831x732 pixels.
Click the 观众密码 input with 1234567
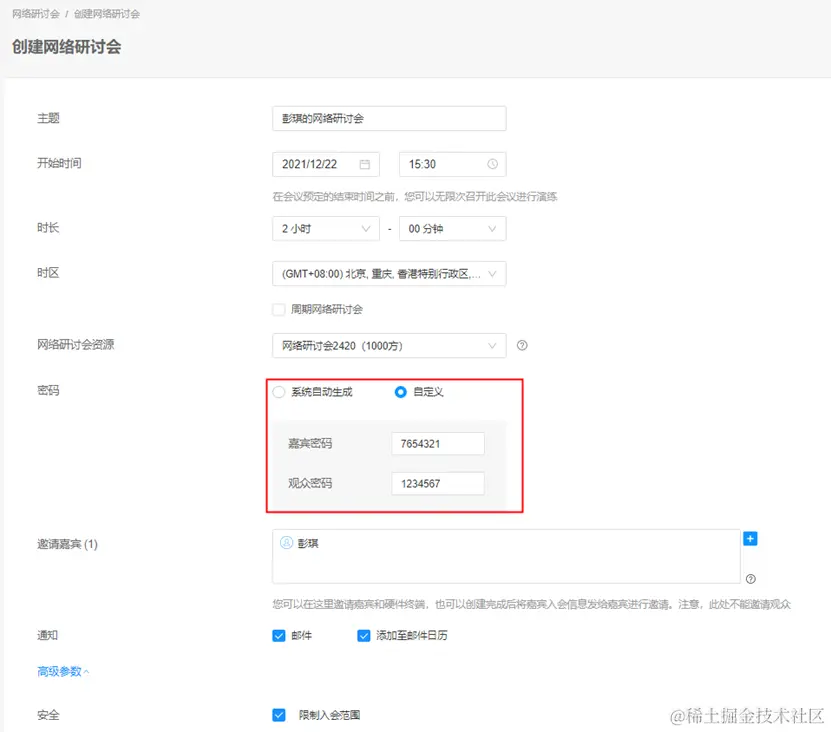click(x=438, y=483)
